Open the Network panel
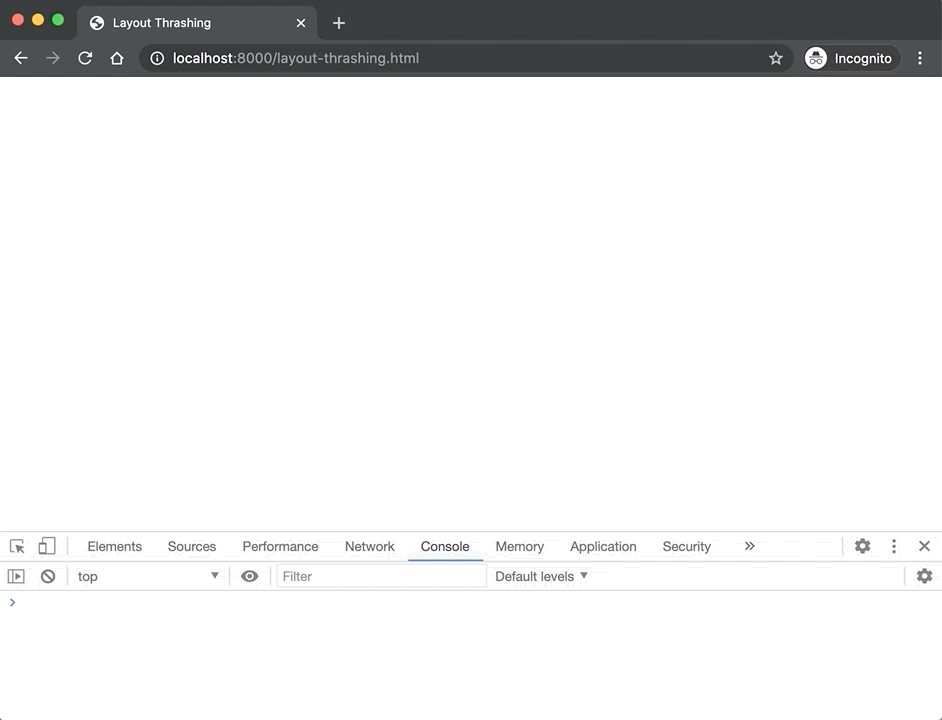The width and height of the screenshot is (942, 720). tap(369, 546)
